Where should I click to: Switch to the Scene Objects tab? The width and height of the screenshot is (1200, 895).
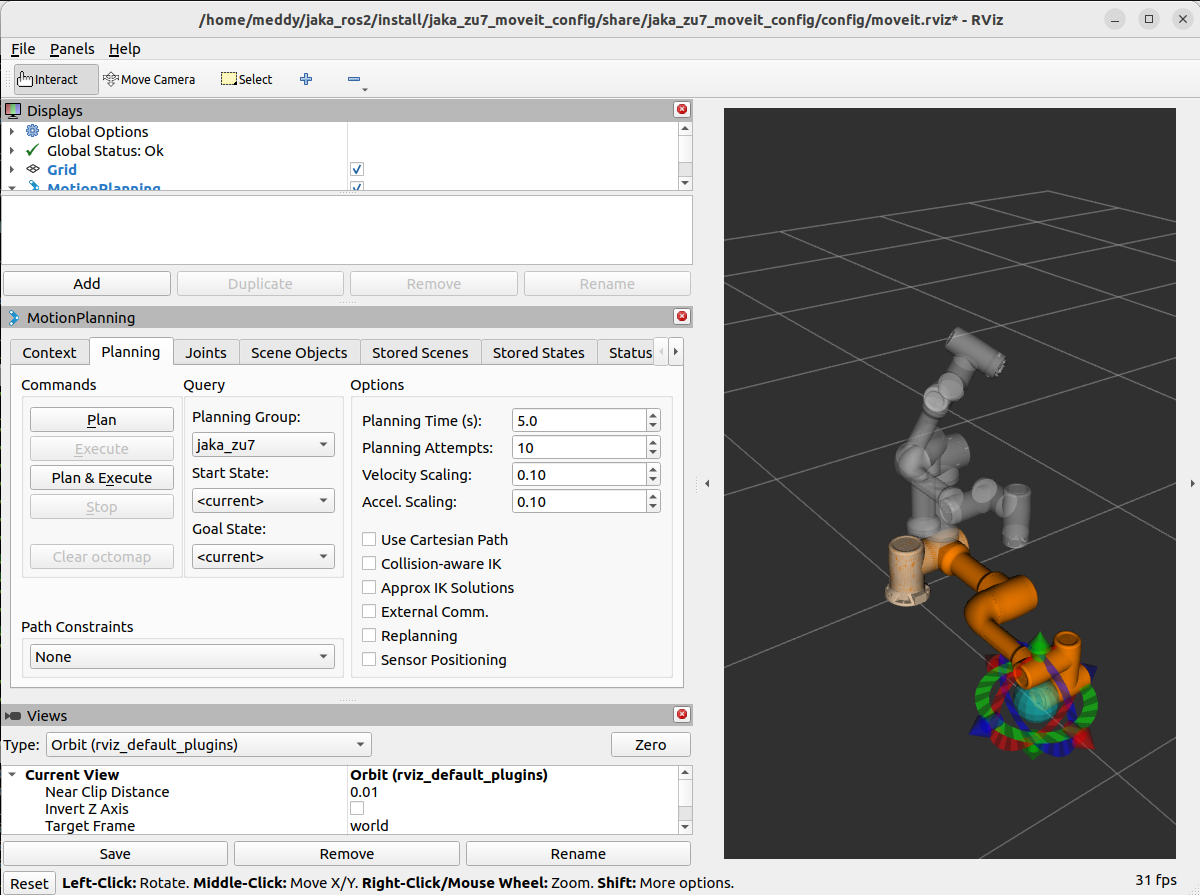coord(299,352)
